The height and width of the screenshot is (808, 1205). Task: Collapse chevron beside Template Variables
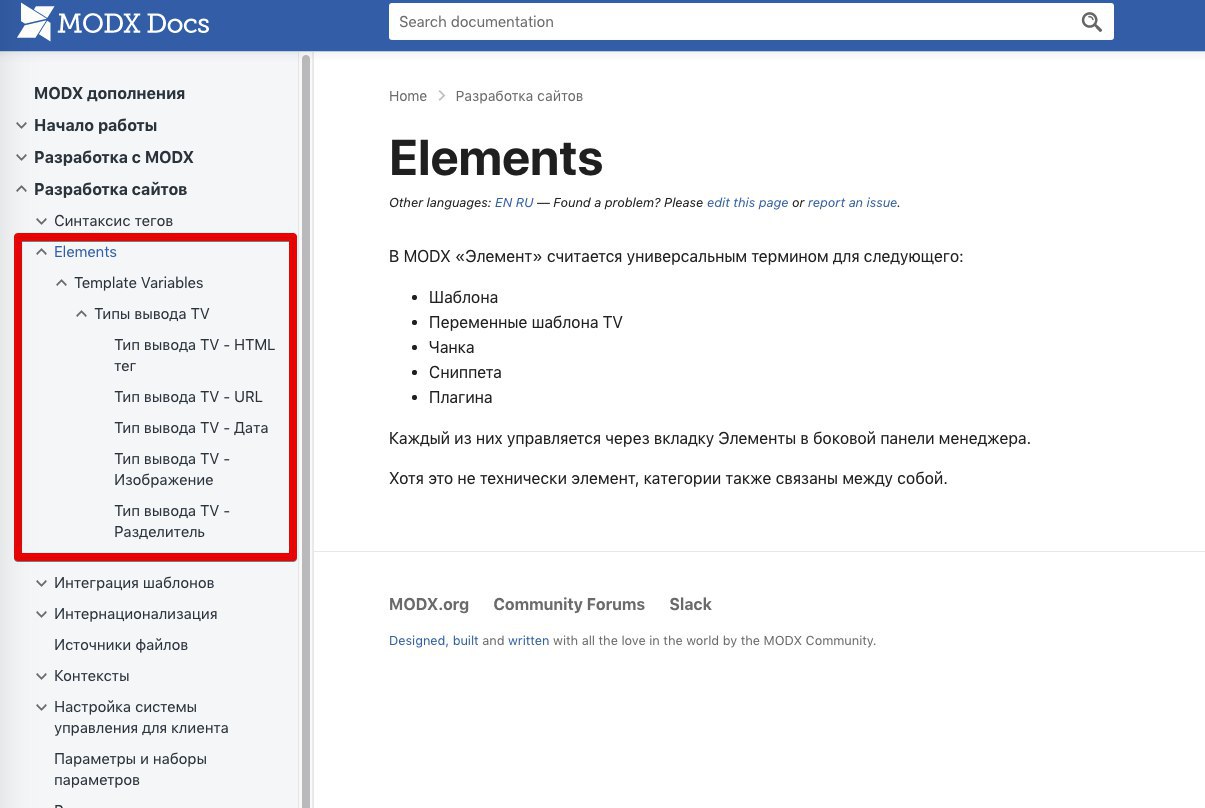[61, 283]
